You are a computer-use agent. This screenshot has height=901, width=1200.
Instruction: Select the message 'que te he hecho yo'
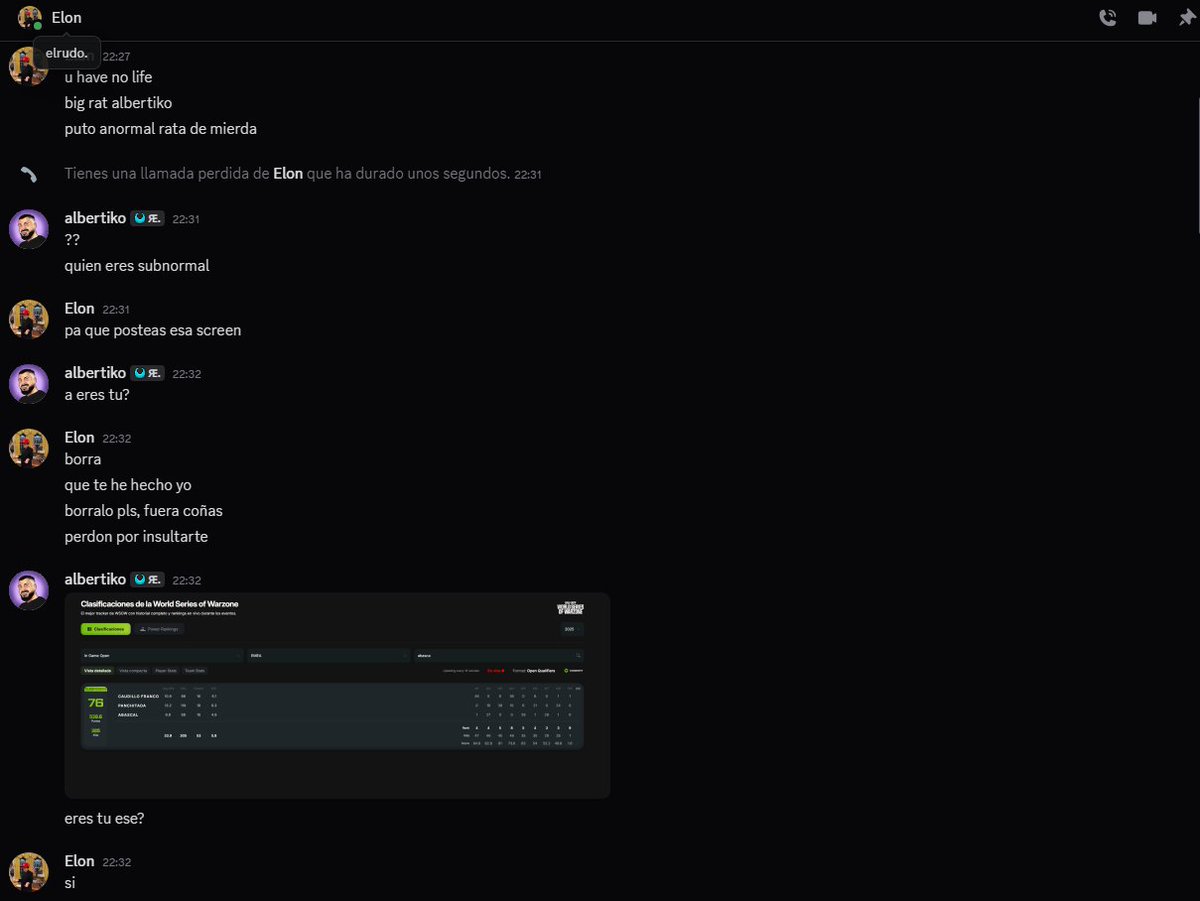click(128, 485)
